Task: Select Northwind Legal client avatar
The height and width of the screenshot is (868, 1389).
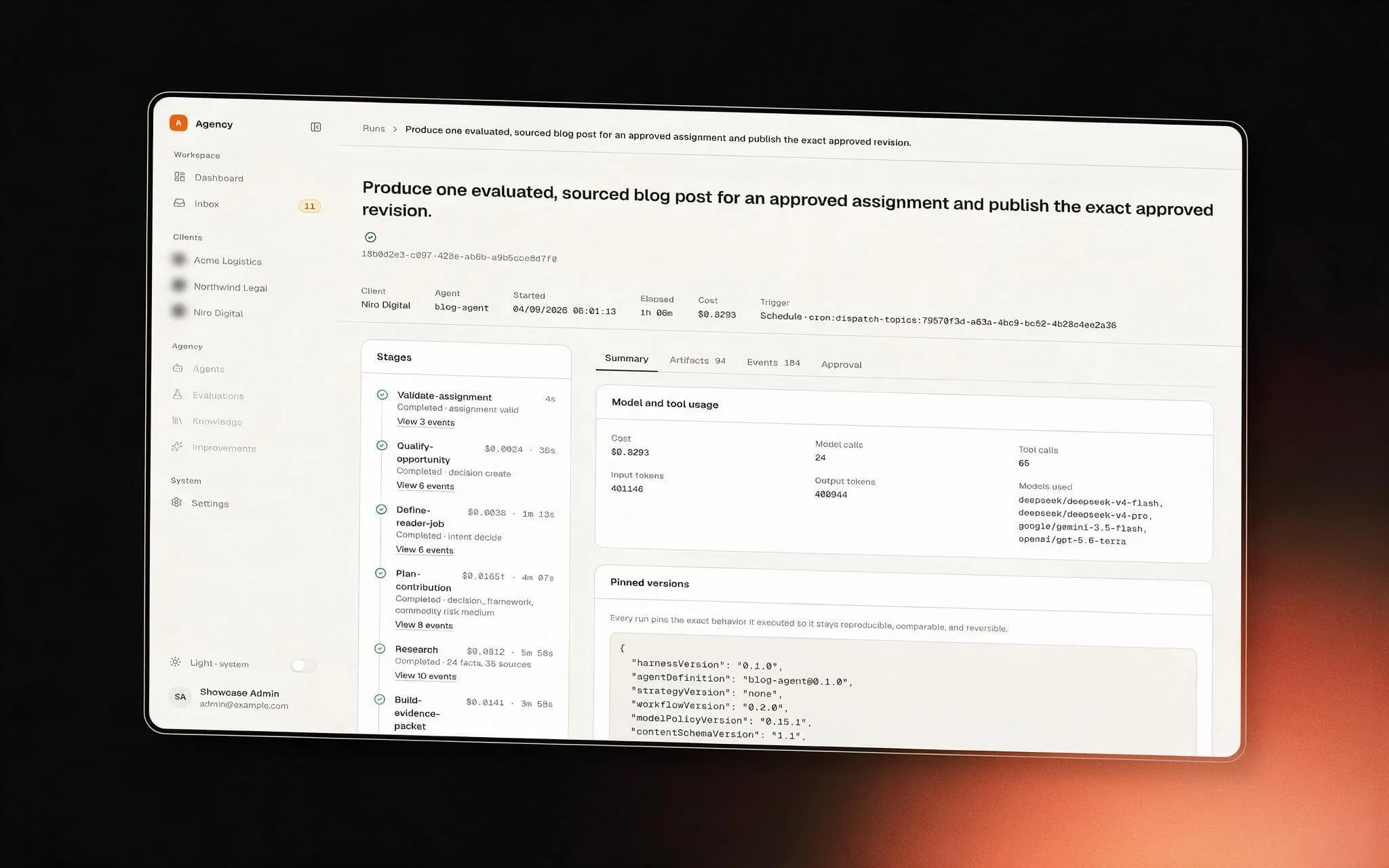Action: (178, 285)
